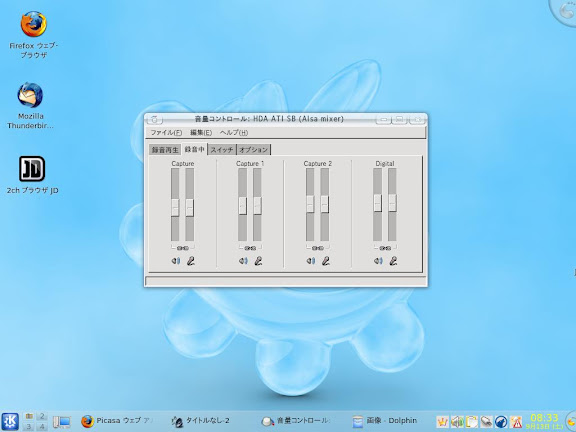
Task: Open the ヘルプ(H) menu
Action: click(234, 133)
